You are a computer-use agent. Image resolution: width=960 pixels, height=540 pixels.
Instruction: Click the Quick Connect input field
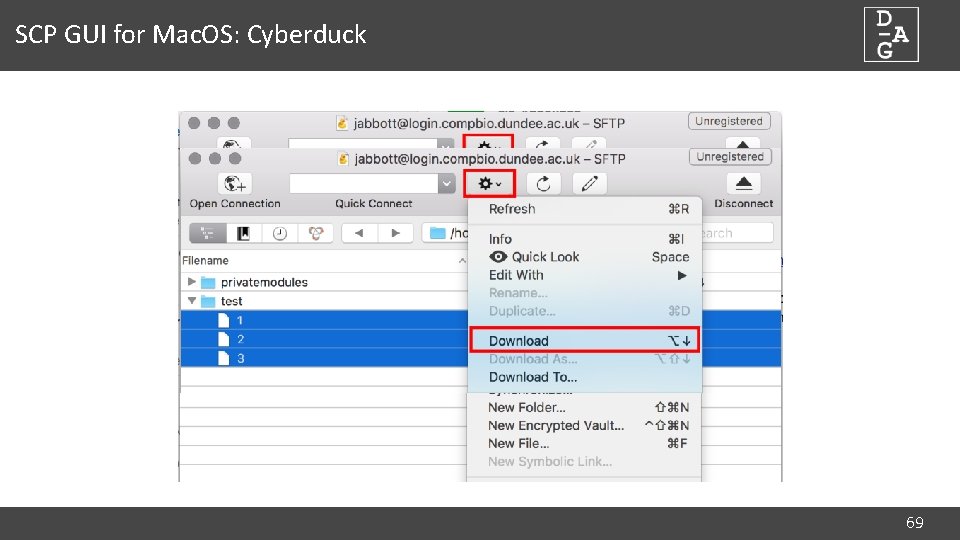pyautogui.click(x=364, y=184)
